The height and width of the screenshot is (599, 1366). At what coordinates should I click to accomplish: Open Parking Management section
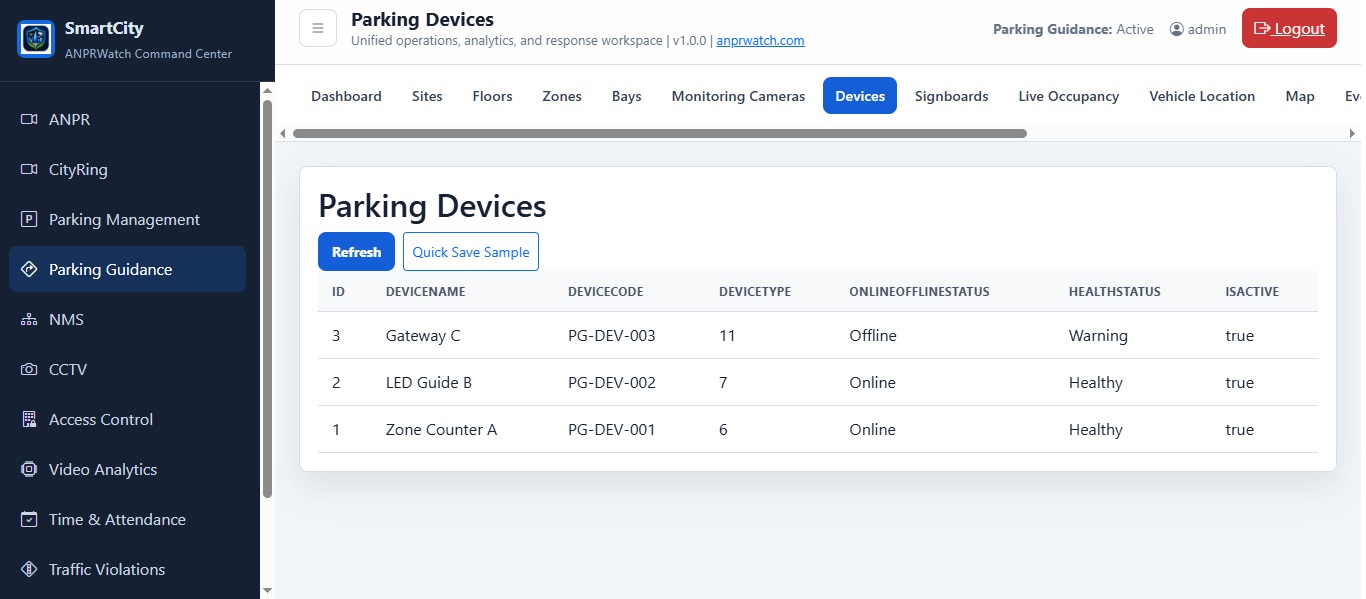(127, 219)
